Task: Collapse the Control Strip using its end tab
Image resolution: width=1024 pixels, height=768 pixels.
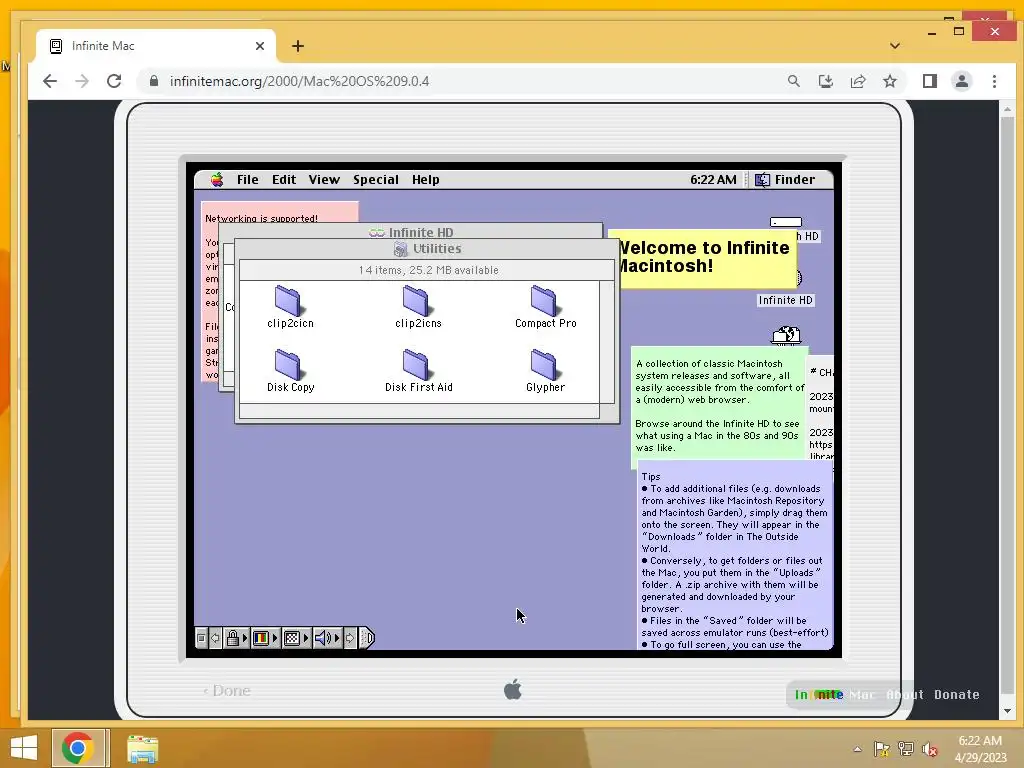Action: [367, 638]
